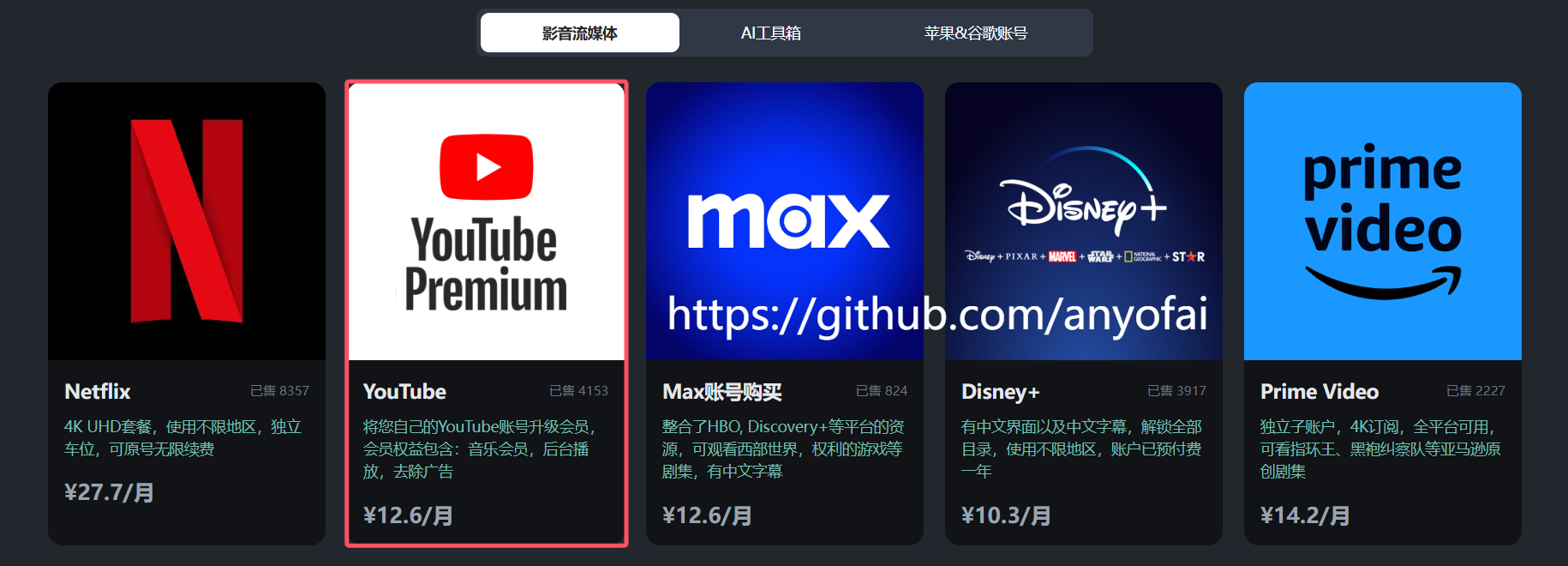Click the 已售 3917 sold count
Image resolution: width=1568 pixels, height=566 pixels.
[x=1176, y=391]
